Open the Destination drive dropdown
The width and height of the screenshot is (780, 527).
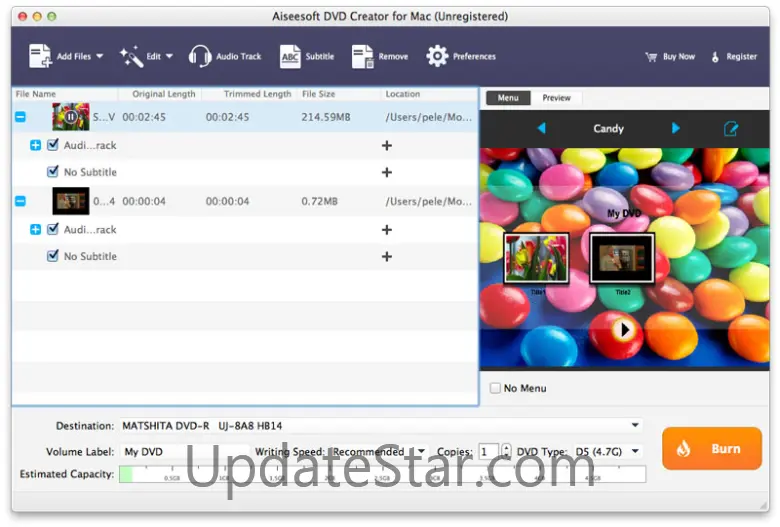[x=381, y=425]
